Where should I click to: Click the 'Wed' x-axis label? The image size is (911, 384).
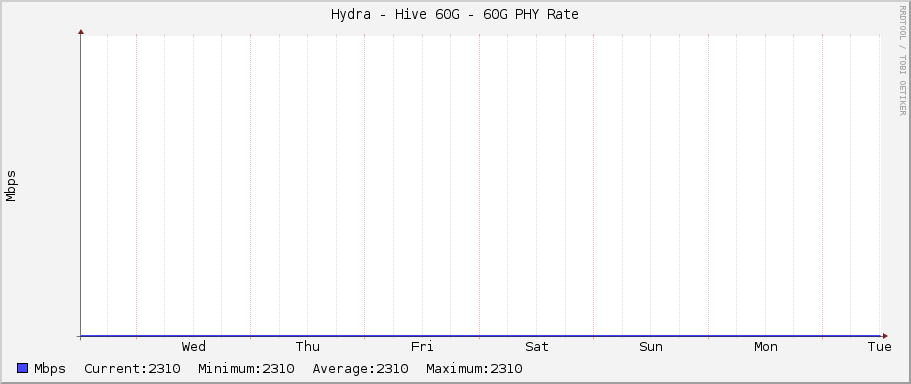[193, 347]
